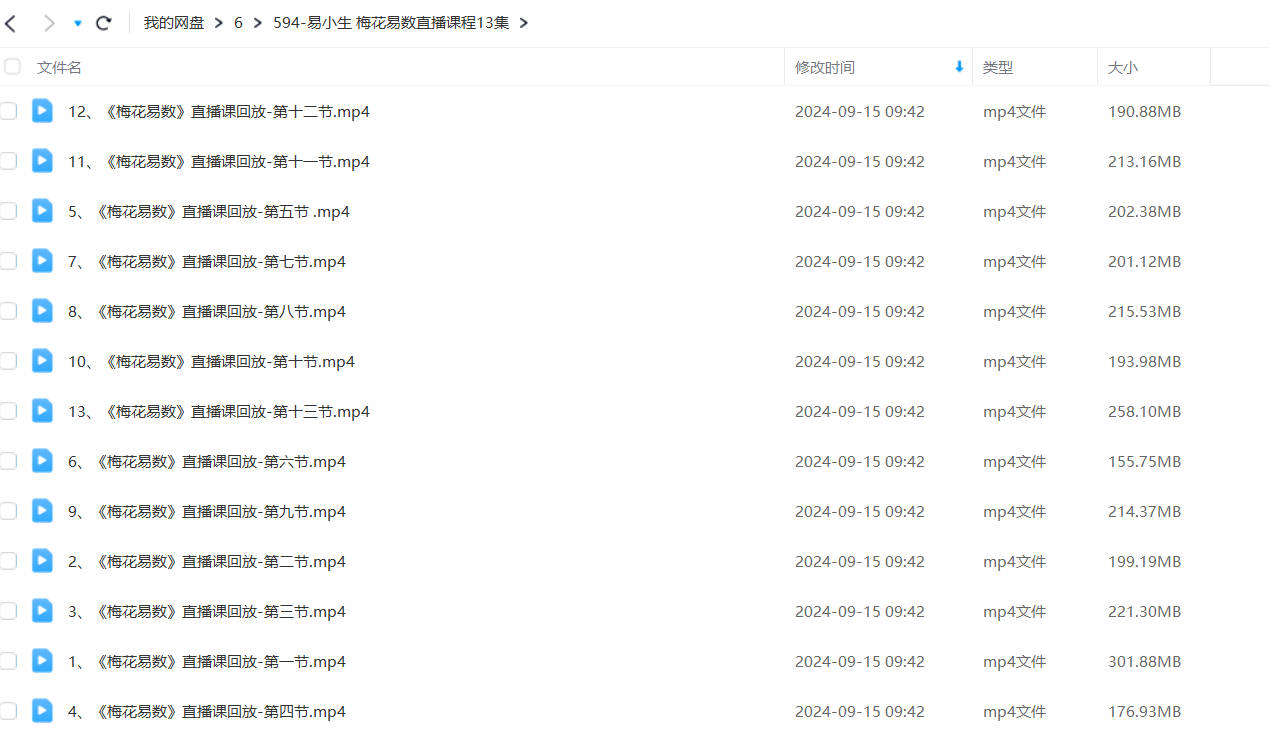Click the video icon of 第四节.mp4
The image size is (1270, 749).
click(42, 710)
